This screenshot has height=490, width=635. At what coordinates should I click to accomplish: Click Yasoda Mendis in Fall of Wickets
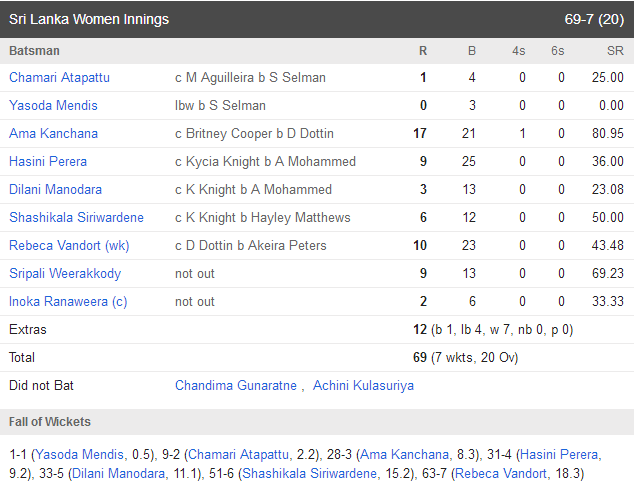[x=79, y=454]
